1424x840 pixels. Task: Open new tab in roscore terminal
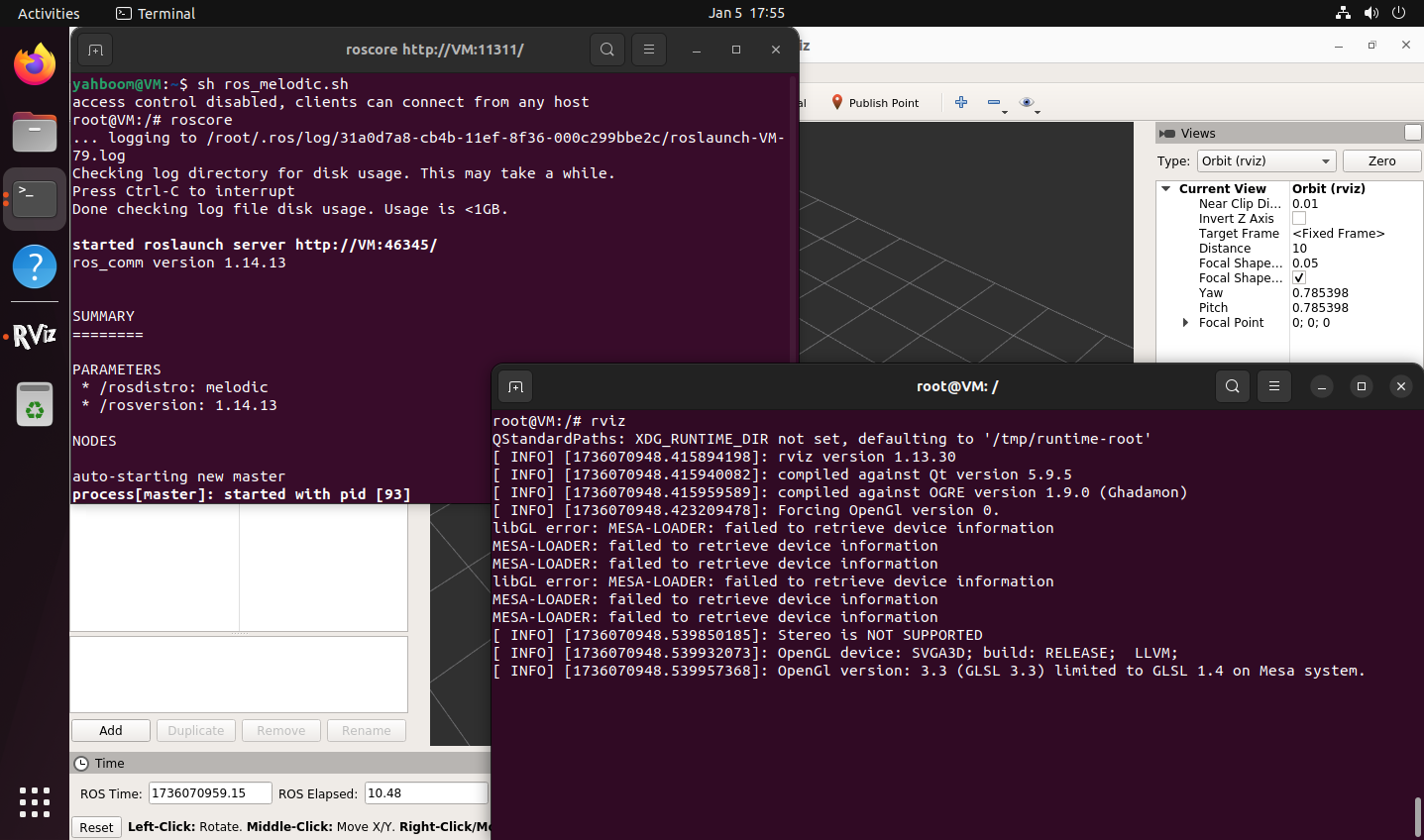click(x=95, y=50)
